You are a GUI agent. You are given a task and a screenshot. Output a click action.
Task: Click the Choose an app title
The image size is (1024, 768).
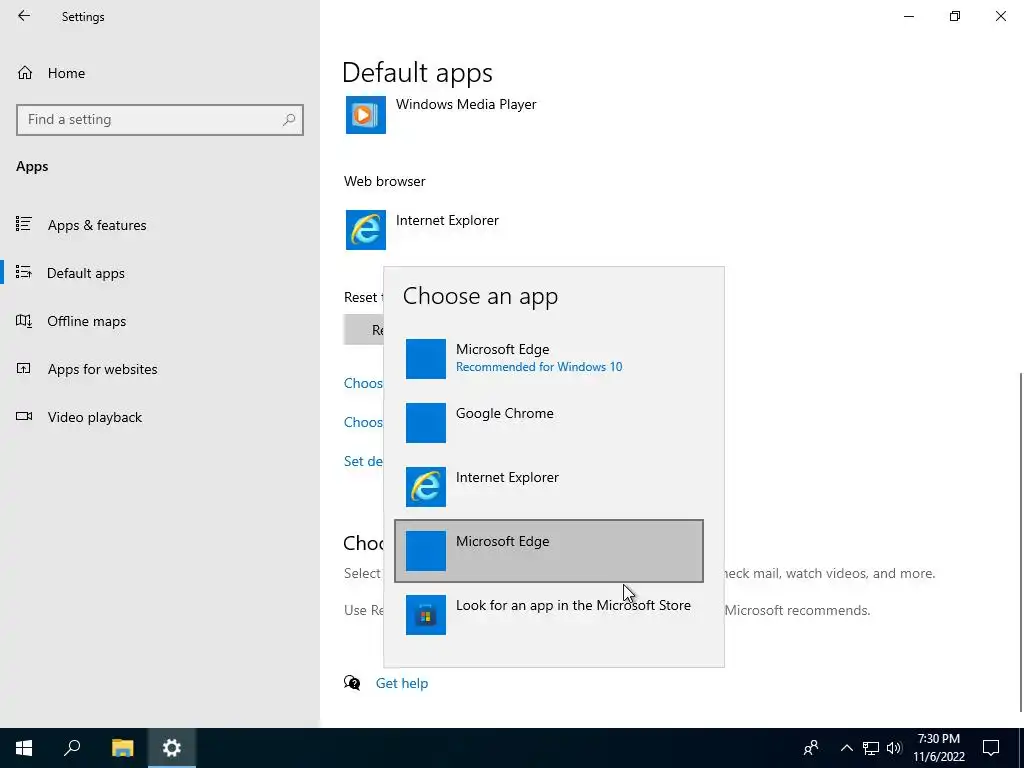(x=480, y=296)
